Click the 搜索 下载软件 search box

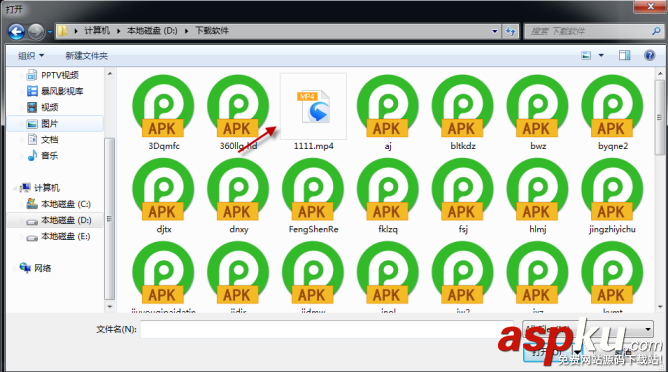[x=593, y=31]
